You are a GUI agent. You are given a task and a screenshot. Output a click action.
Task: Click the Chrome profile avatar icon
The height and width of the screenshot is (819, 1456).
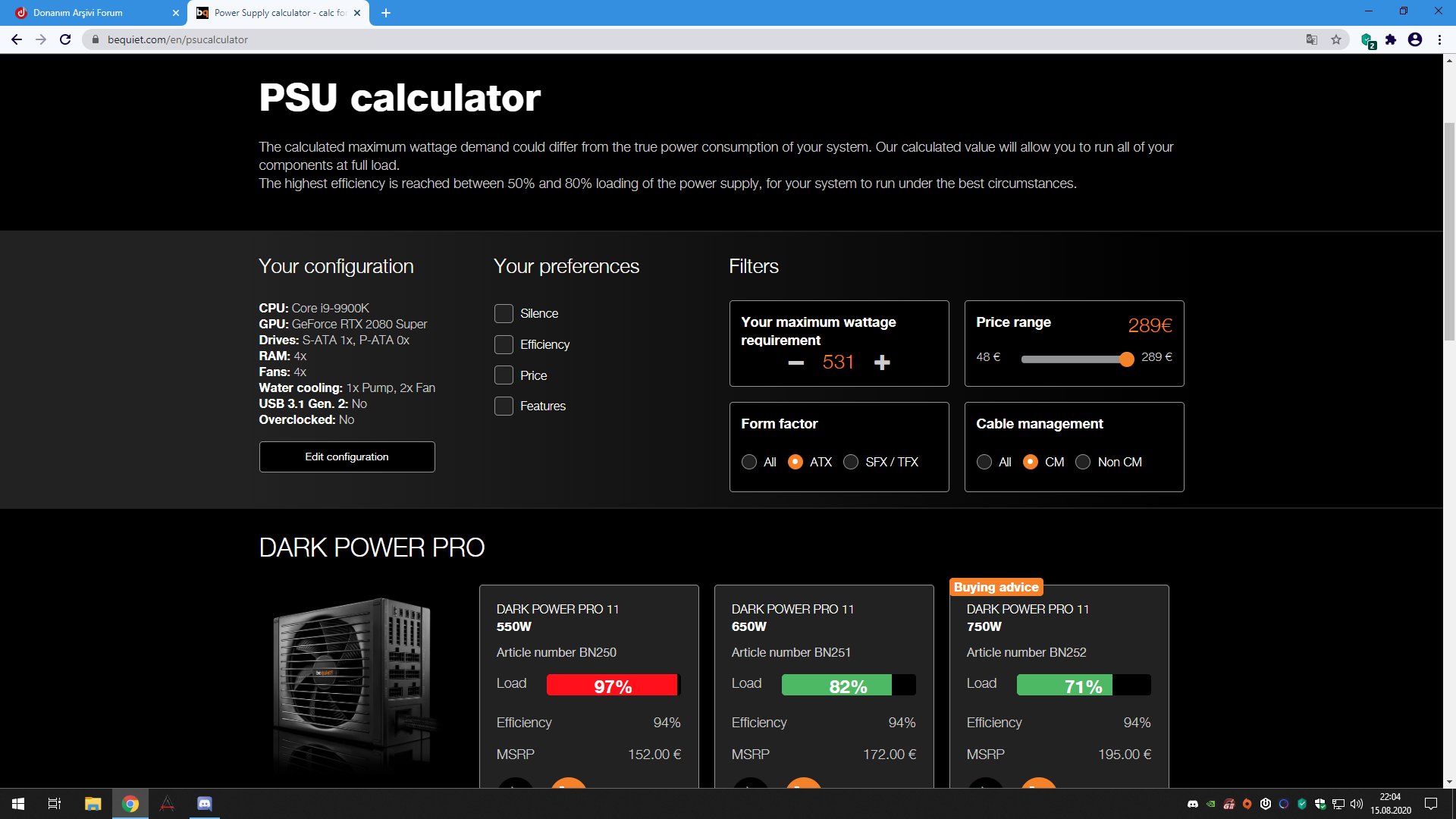click(x=1415, y=39)
